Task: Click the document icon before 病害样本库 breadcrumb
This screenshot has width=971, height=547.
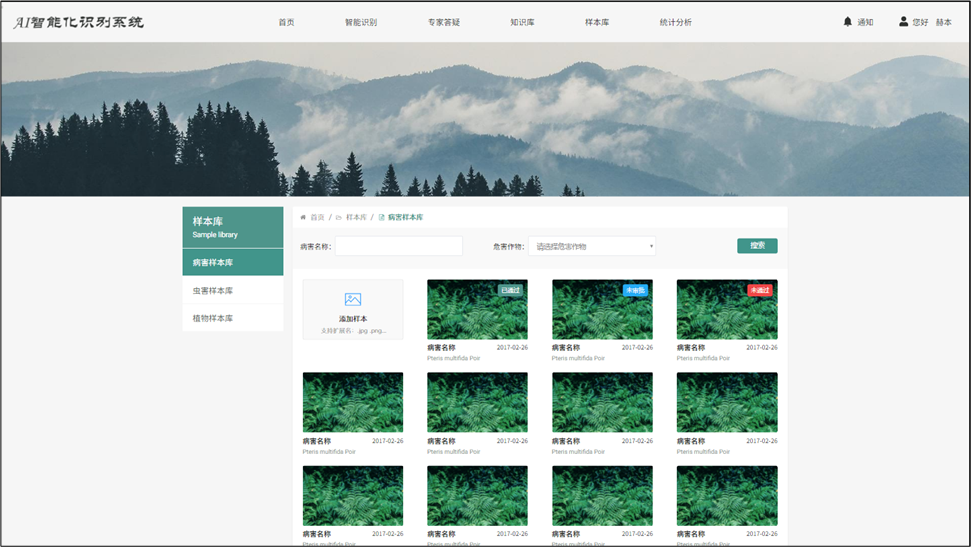Action: pos(381,217)
